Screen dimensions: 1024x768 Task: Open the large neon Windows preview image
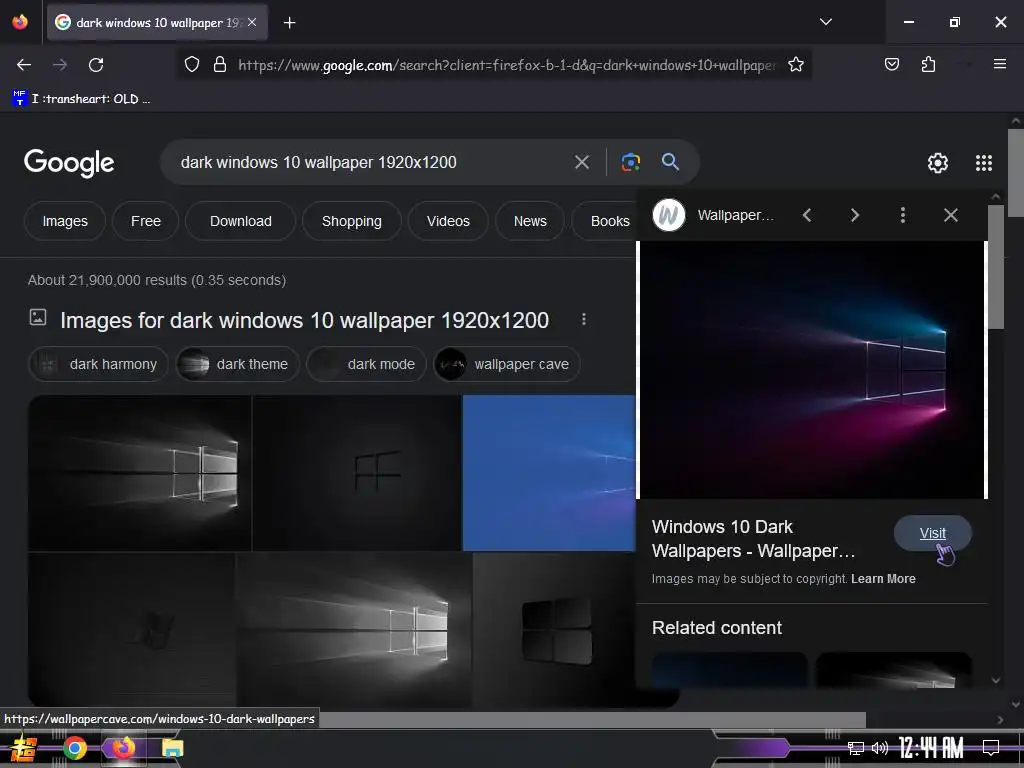pos(812,370)
